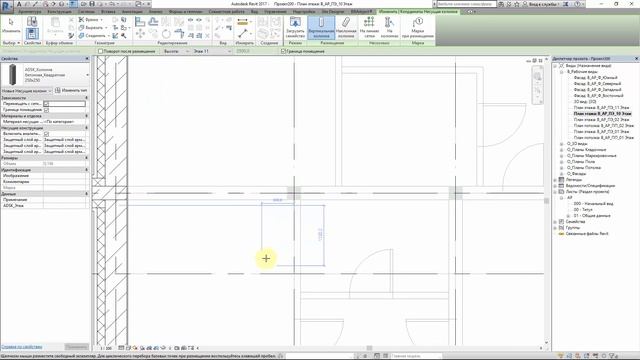Click the Favorites star icon in title bar
Viewport: 640px width, 360px height.
point(516,4)
